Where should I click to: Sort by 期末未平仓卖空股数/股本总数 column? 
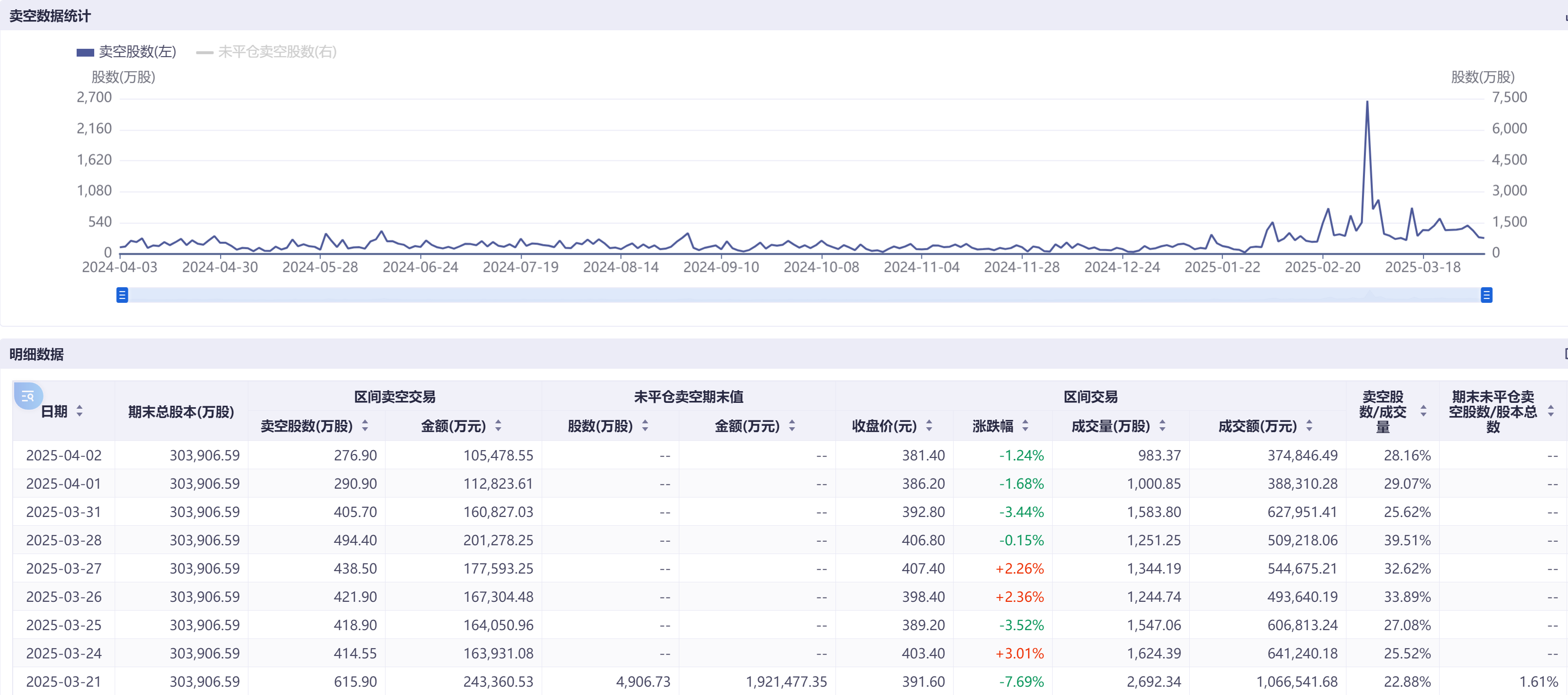[x=1550, y=412]
